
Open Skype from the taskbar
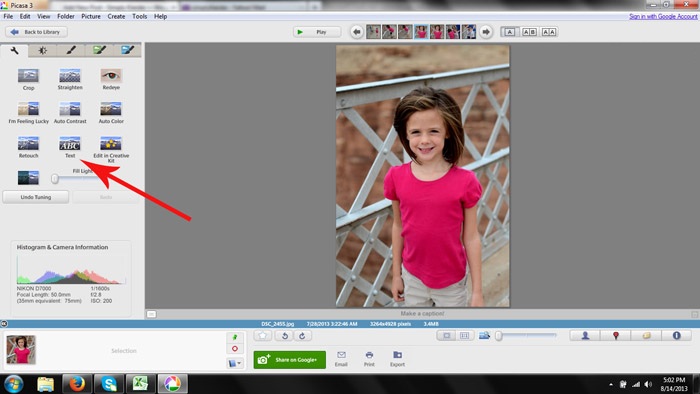[109, 384]
